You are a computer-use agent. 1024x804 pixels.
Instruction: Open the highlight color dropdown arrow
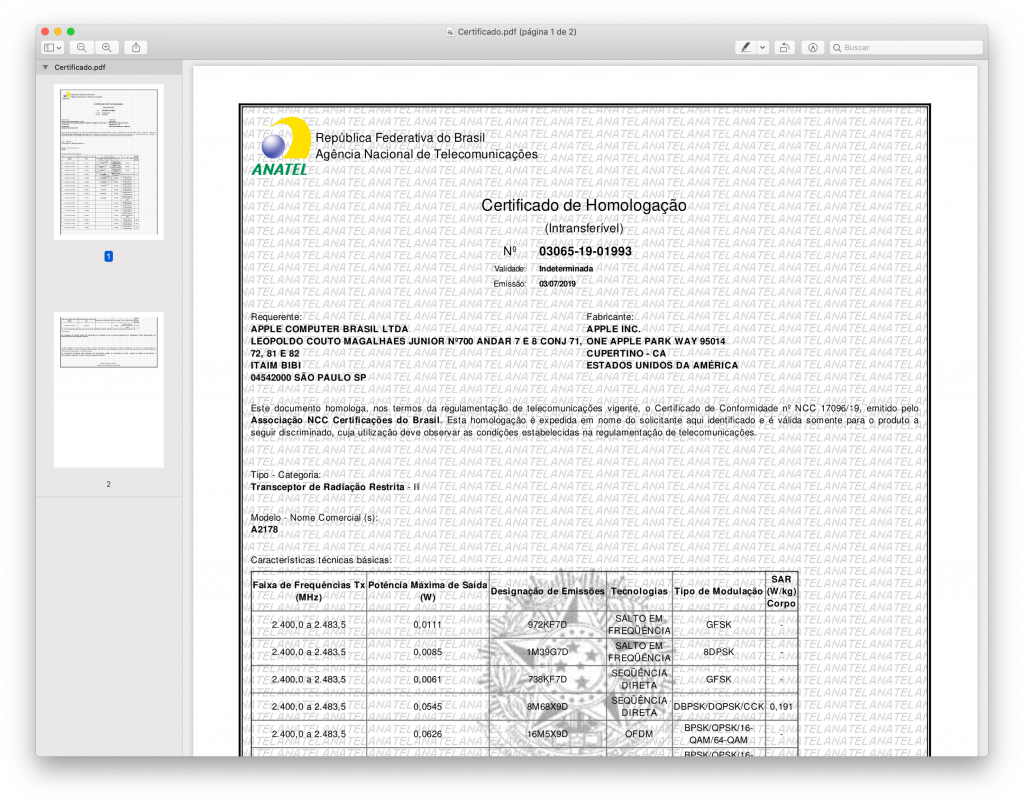pos(762,48)
